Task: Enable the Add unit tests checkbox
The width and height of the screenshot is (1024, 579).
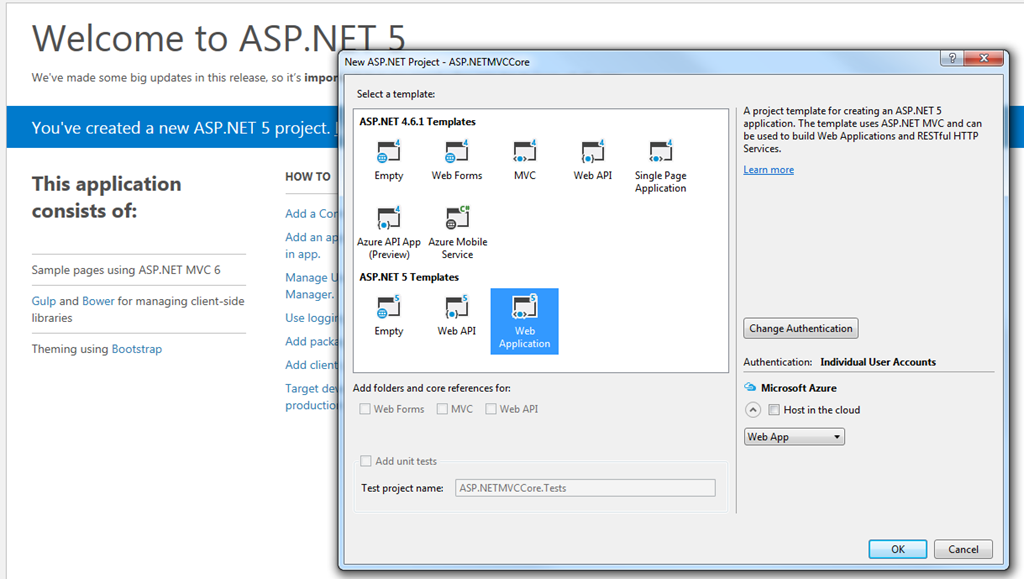Action: (366, 461)
